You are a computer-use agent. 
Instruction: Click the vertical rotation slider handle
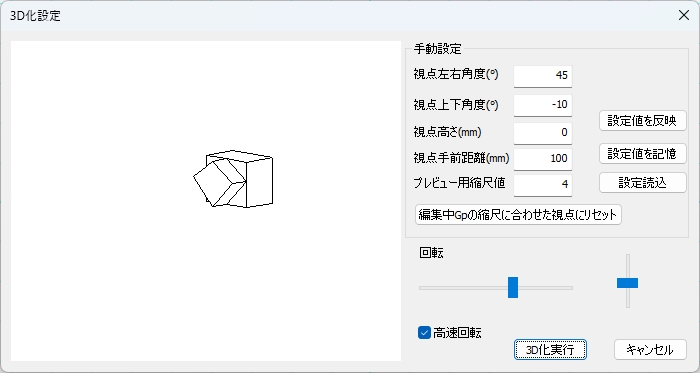pyautogui.click(x=627, y=283)
